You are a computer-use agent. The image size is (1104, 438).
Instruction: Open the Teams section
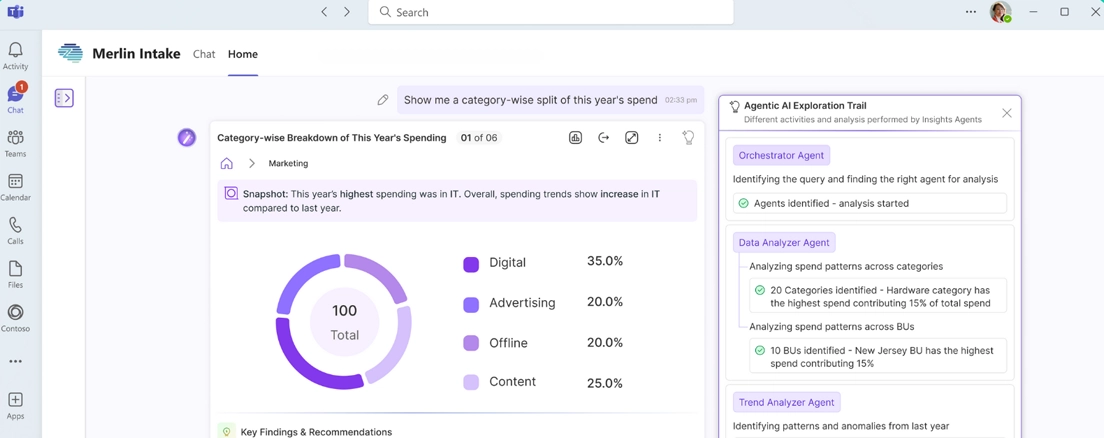[15, 143]
